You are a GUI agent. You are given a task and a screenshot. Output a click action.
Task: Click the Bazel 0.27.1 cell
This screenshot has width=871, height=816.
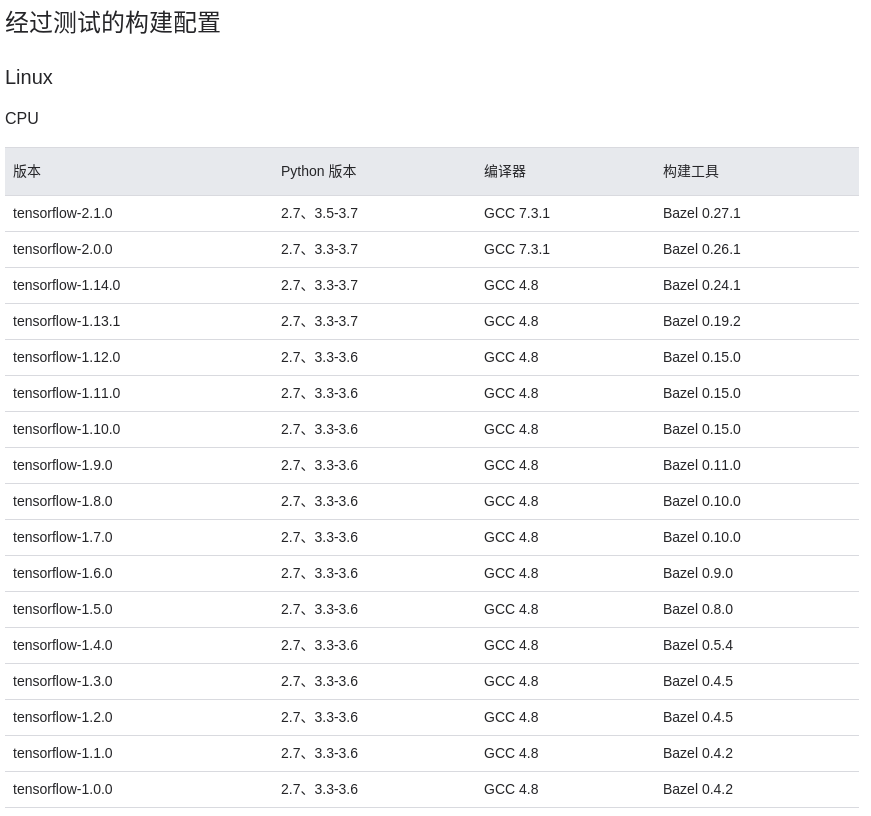point(702,213)
